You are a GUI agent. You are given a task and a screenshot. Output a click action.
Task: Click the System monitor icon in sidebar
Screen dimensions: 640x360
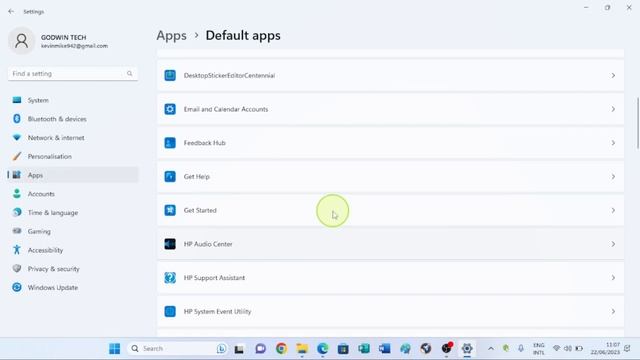[x=17, y=100]
